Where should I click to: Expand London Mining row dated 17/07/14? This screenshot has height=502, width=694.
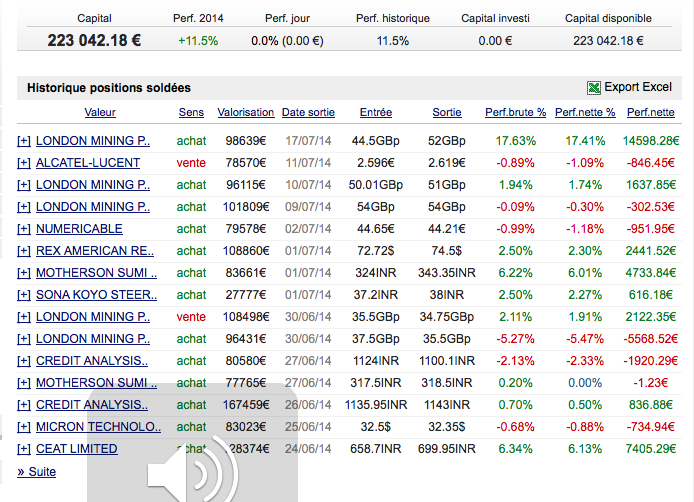tap(24, 141)
